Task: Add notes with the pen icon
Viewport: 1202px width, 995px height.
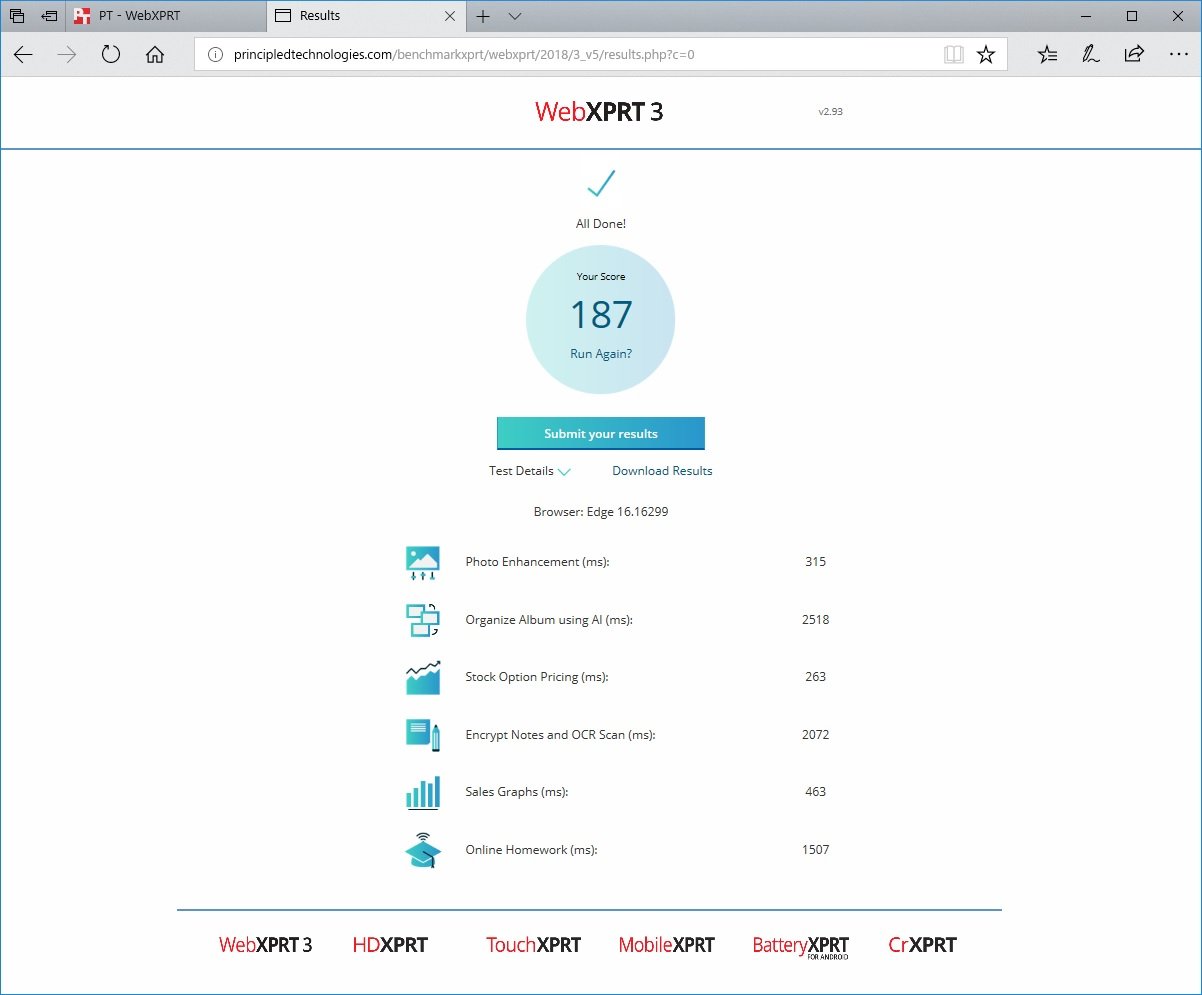Action: pyautogui.click(x=1091, y=55)
